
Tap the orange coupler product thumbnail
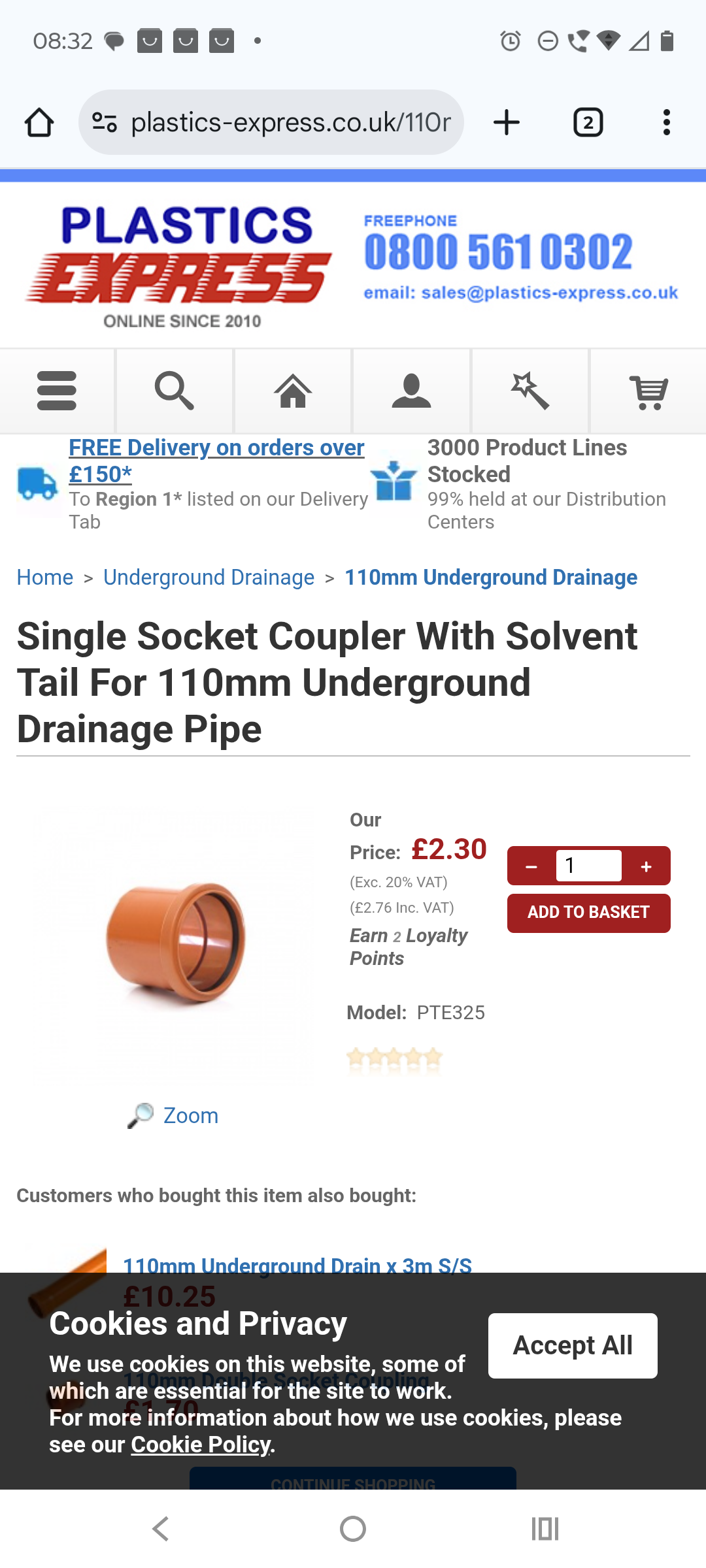(174, 940)
